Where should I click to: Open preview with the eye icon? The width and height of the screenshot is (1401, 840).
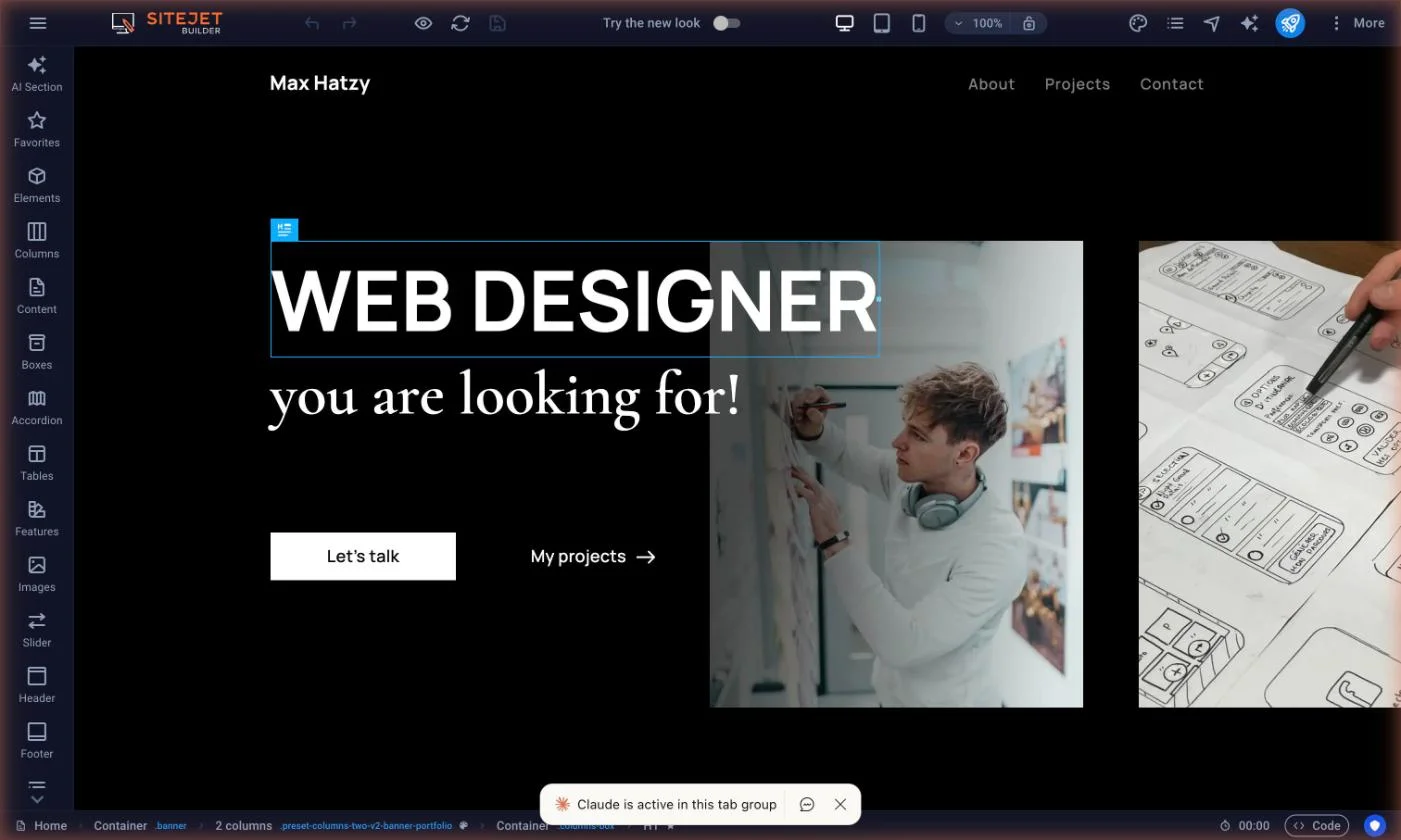point(423,23)
